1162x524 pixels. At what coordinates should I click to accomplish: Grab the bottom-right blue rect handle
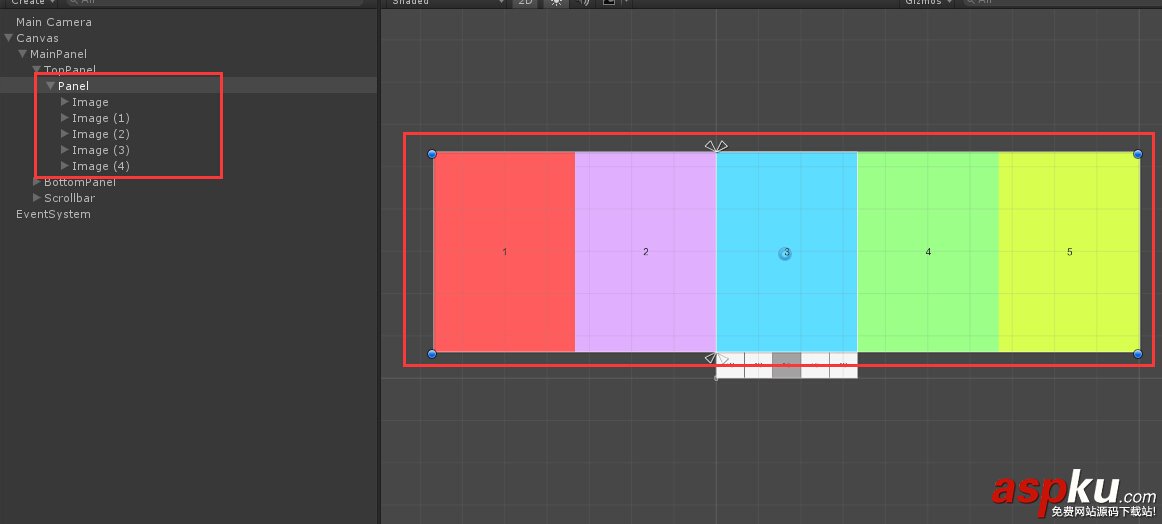tap(1138, 354)
